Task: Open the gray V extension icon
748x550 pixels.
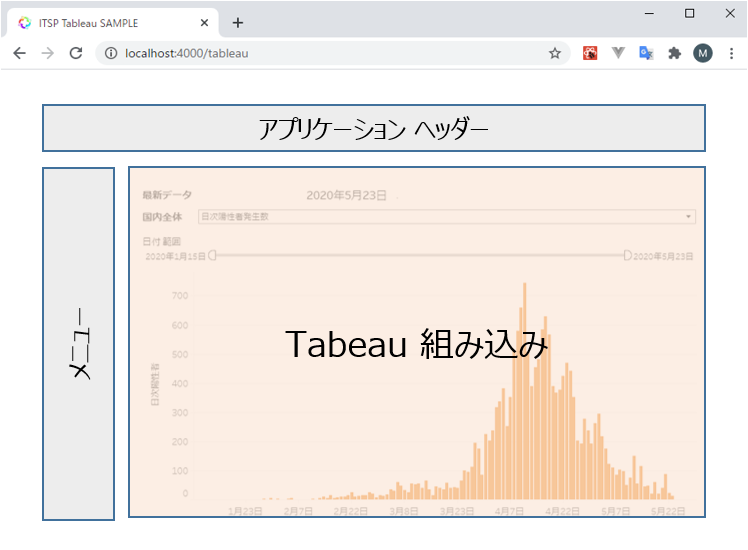Action: pos(618,53)
